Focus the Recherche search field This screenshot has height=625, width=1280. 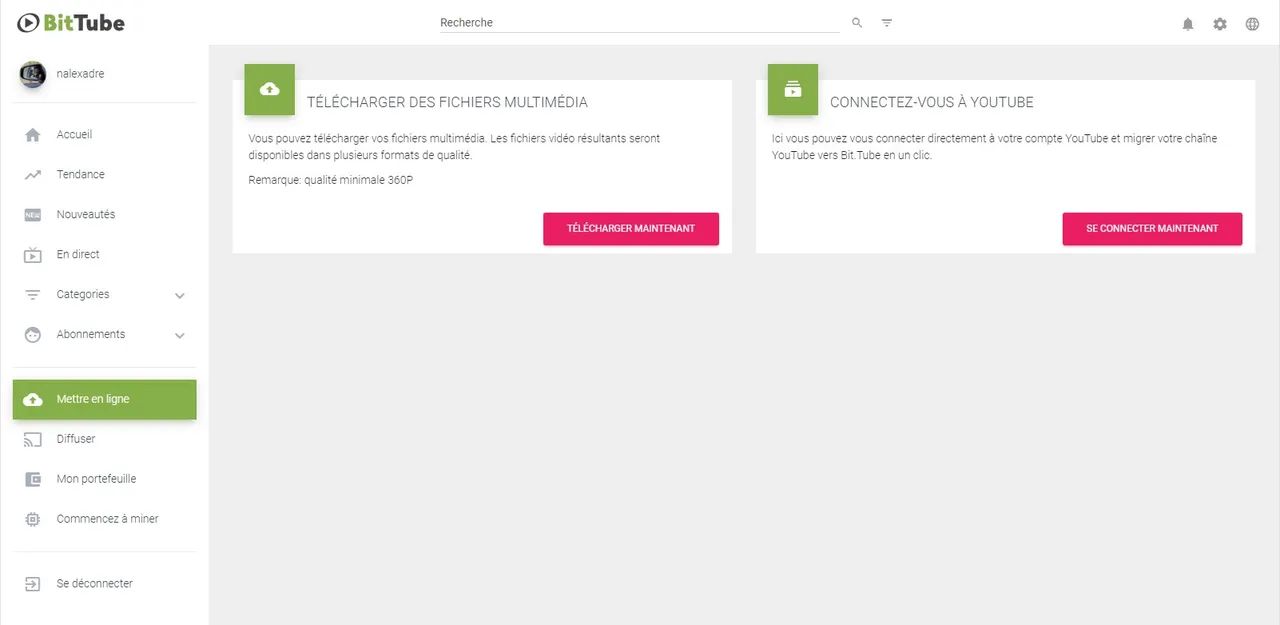pos(640,22)
